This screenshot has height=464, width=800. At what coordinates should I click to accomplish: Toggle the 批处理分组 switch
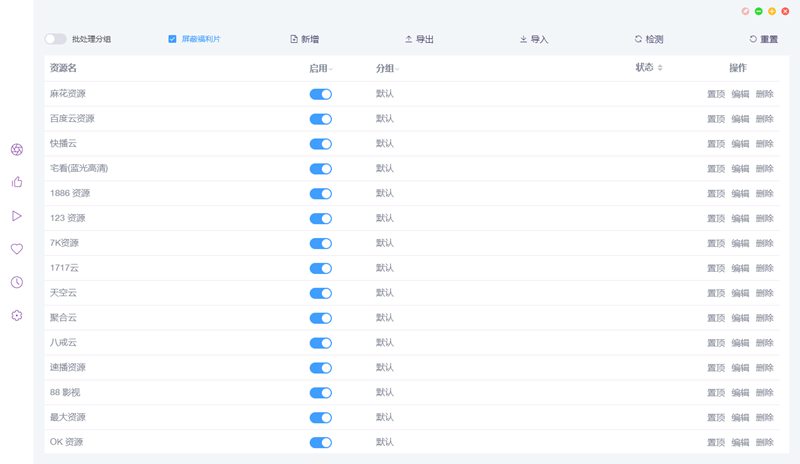(55, 39)
